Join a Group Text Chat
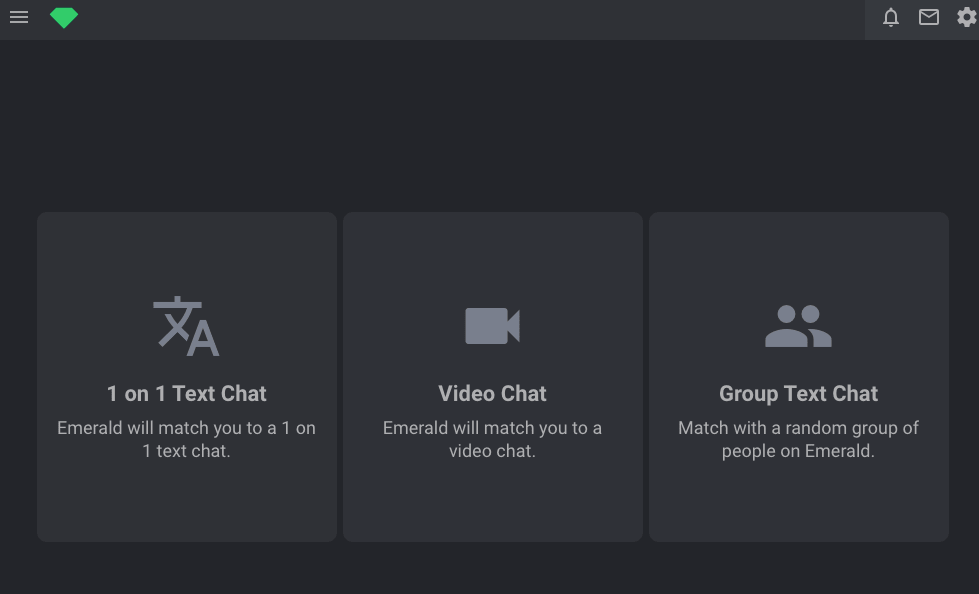 (798, 377)
